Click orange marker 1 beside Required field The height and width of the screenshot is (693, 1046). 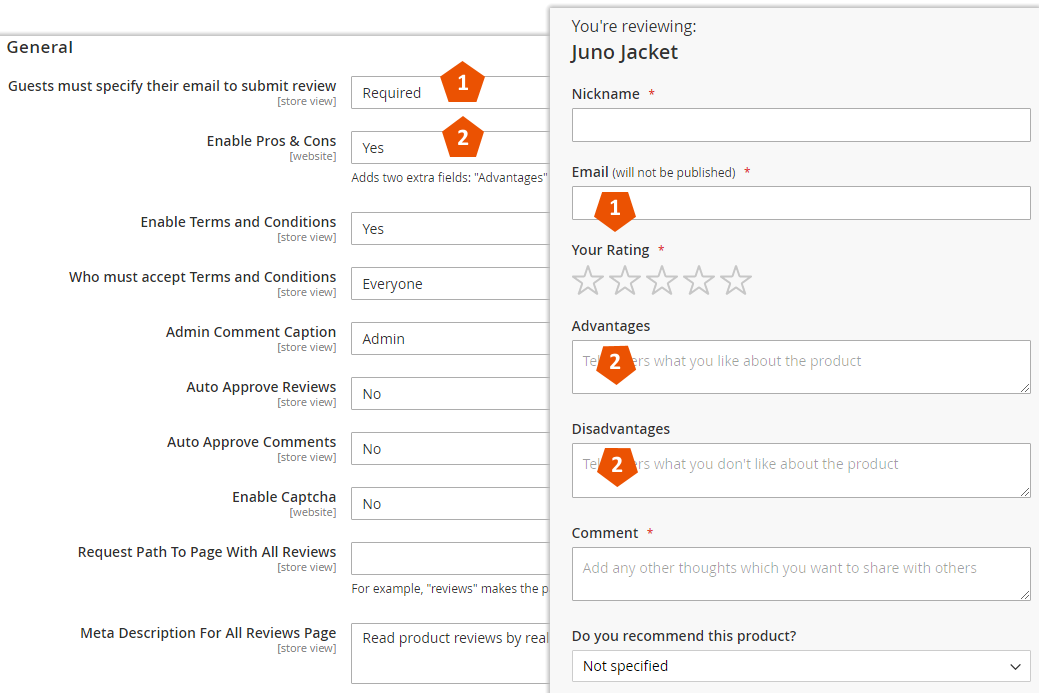pyautogui.click(x=462, y=83)
